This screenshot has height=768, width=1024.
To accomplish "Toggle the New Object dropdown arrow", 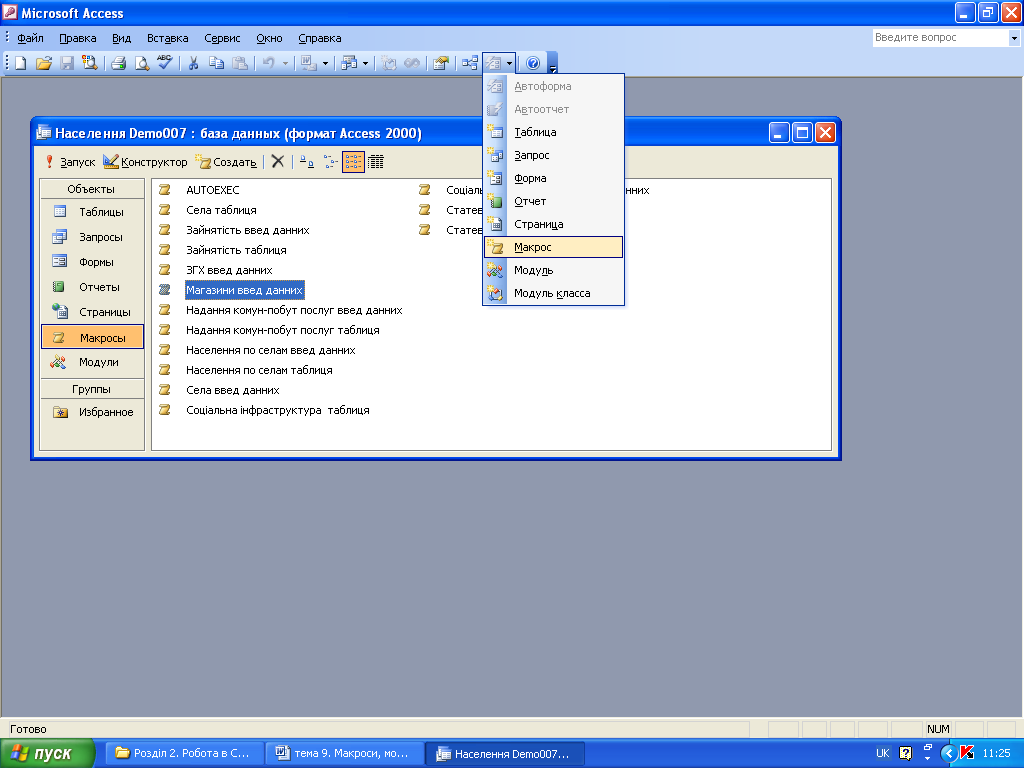I will [509, 63].
